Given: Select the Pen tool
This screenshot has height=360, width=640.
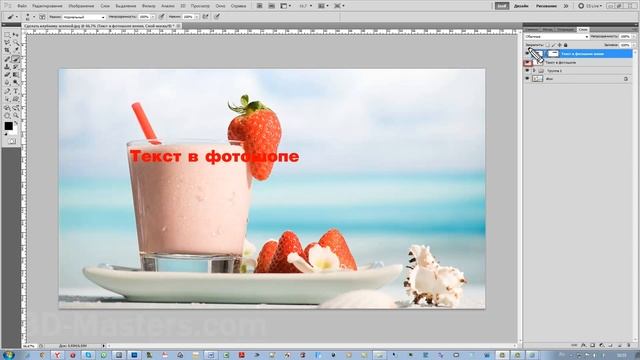Looking at the screenshot, I should pos(7,91).
